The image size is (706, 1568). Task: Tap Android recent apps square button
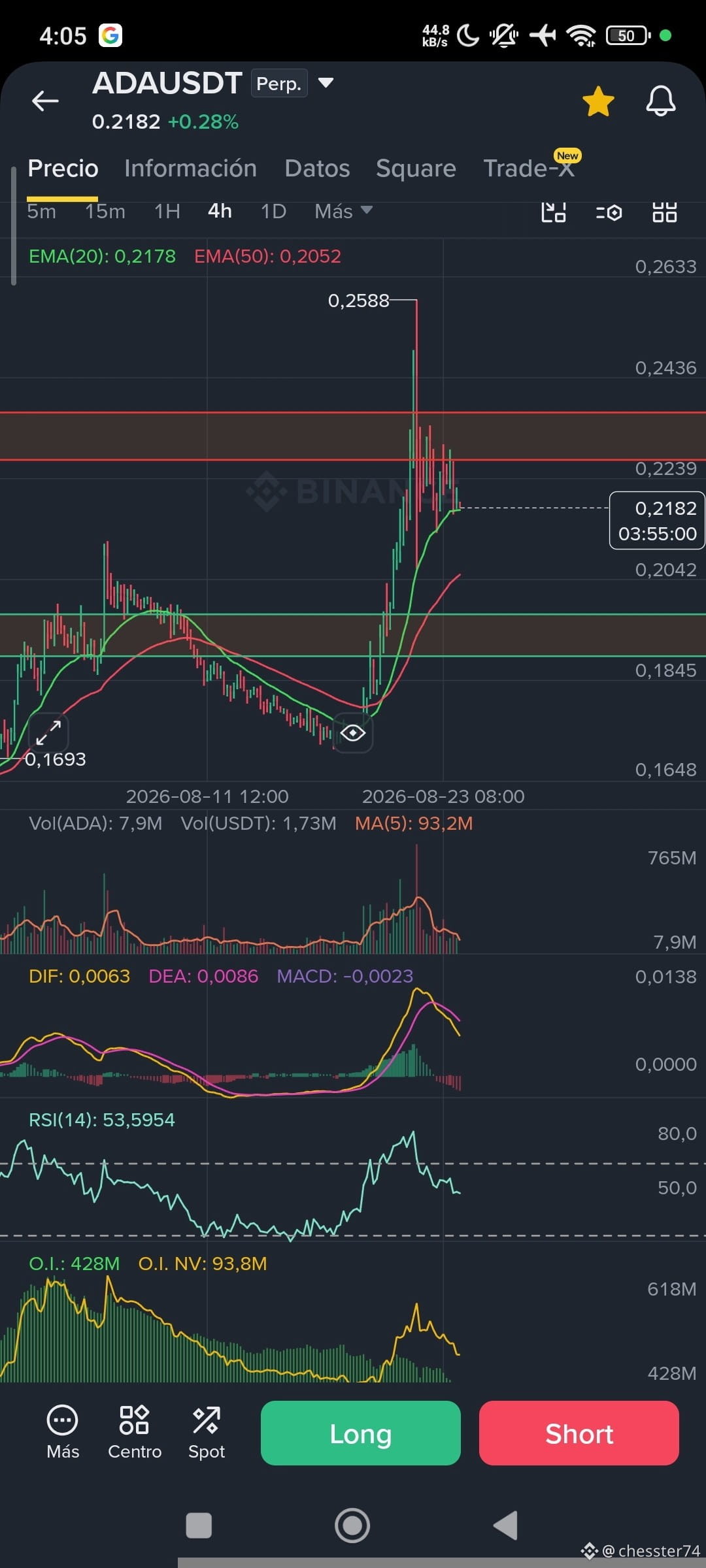point(199,1526)
